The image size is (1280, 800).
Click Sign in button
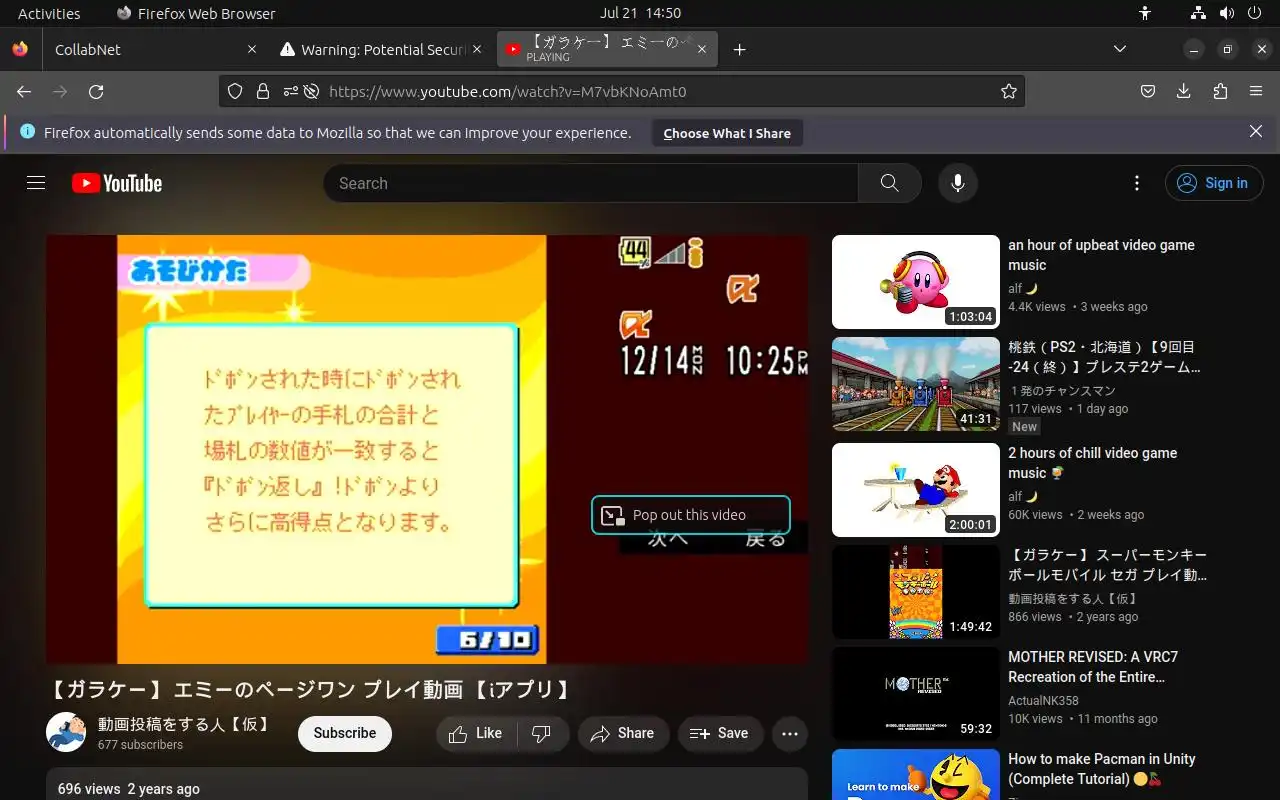tap(1214, 183)
